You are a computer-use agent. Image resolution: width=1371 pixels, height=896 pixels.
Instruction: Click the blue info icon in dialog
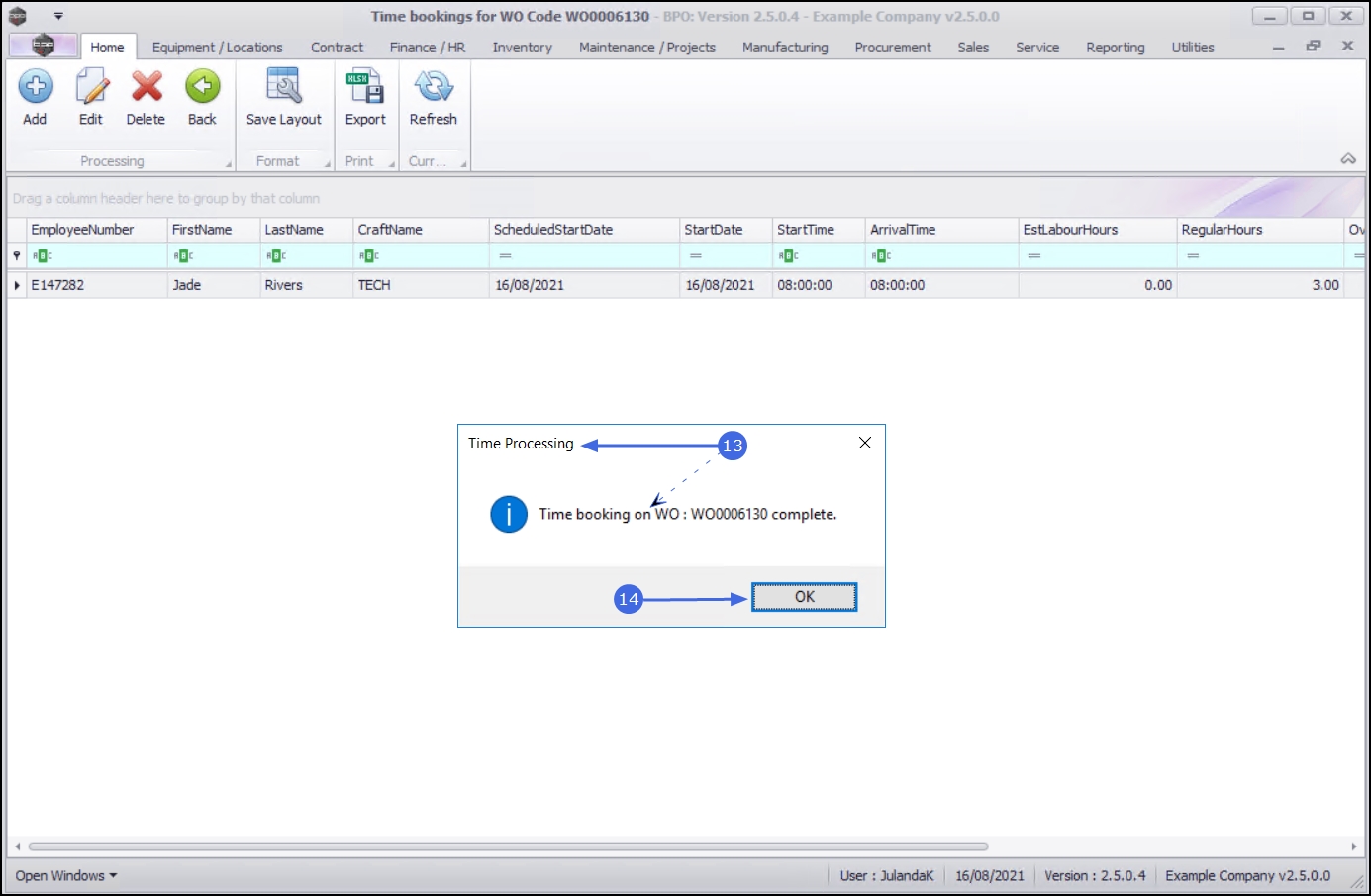(509, 514)
